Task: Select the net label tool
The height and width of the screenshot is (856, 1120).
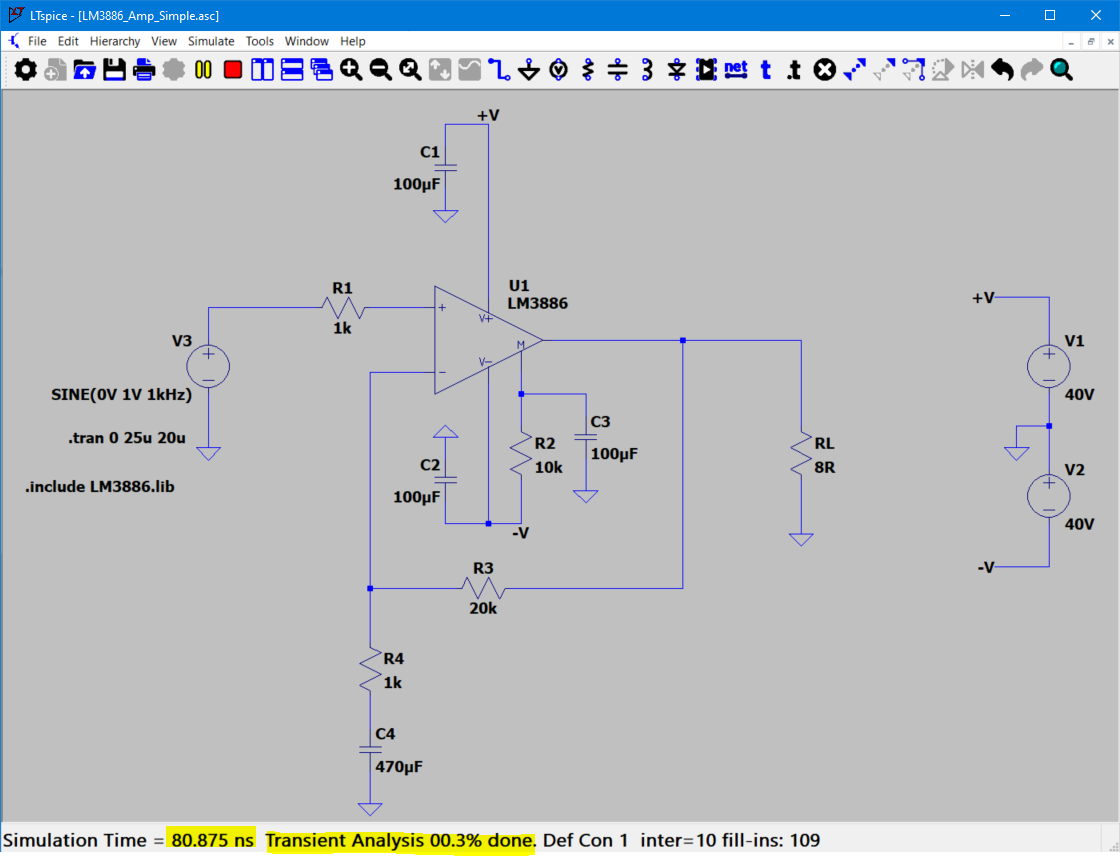Action: tap(736, 69)
